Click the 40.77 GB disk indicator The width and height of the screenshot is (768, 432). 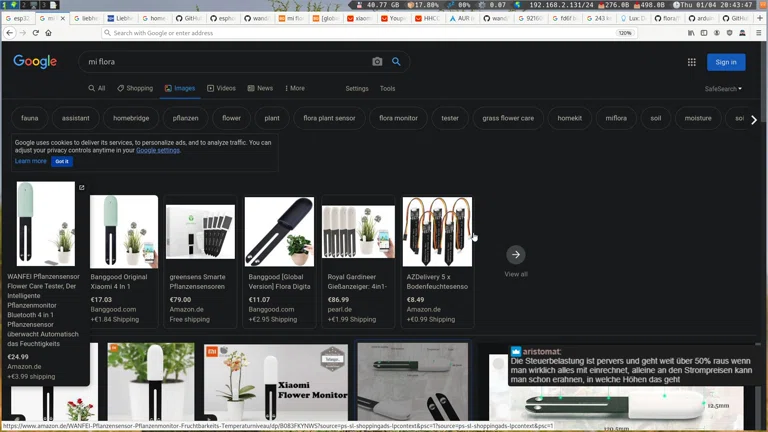pos(378,4)
